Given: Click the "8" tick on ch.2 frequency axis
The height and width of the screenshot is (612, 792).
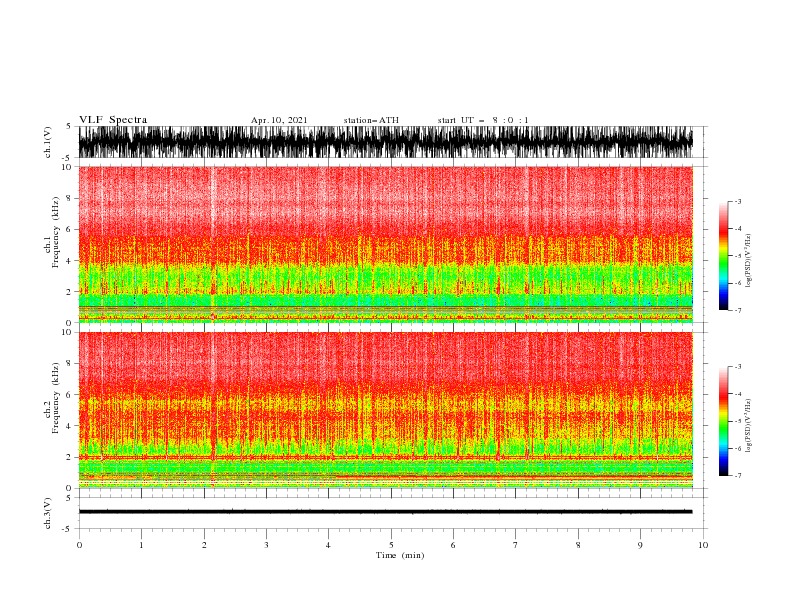Looking at the screenshot, I should tap(69, 364).
